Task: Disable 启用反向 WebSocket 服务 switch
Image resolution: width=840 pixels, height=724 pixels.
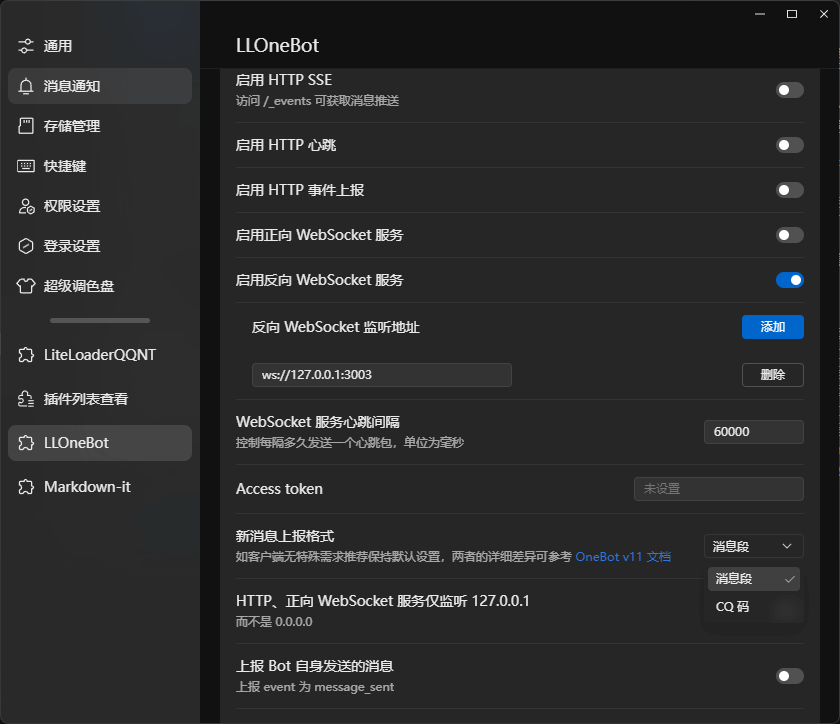Action: point(790,280)
